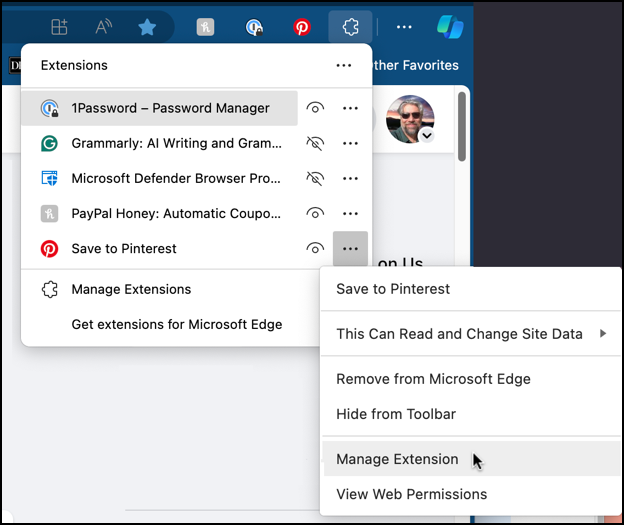Click Pinterest icon in extensions list
Image resolution: width=624 pixels, height=525 pixels.
point(49,249)
